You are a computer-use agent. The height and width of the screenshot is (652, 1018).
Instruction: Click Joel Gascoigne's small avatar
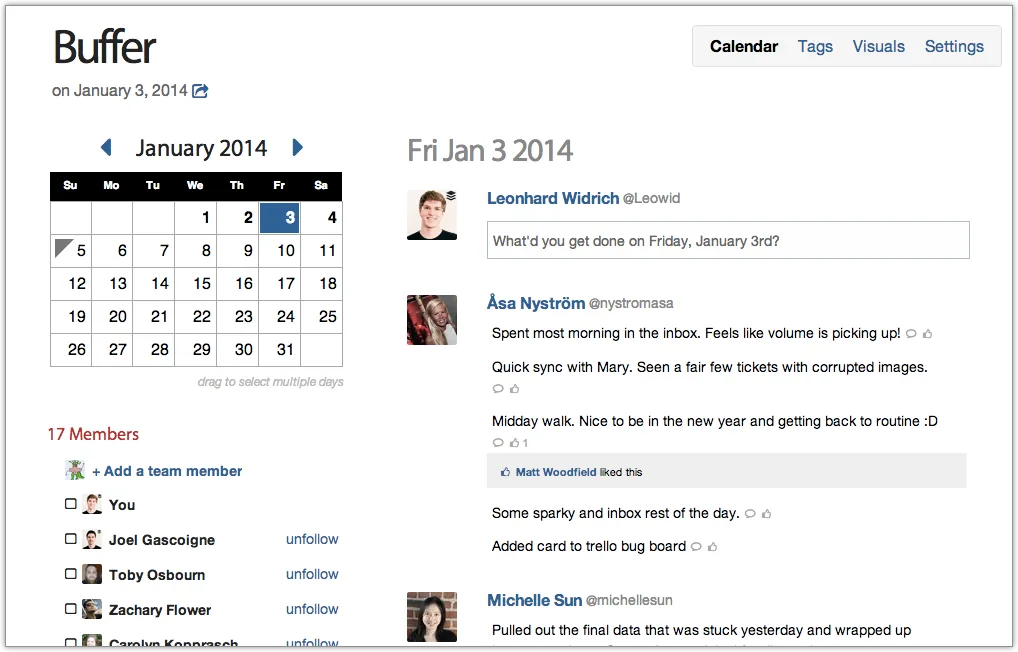(92, 539)
